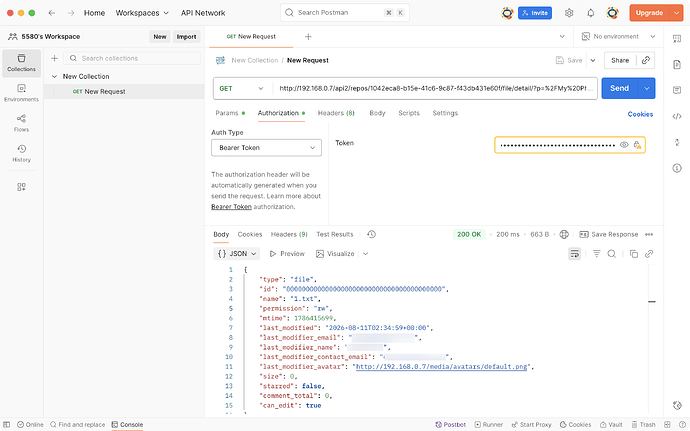
Task: Toggle the sidebar at status bar left
Action: click(7, 424)
